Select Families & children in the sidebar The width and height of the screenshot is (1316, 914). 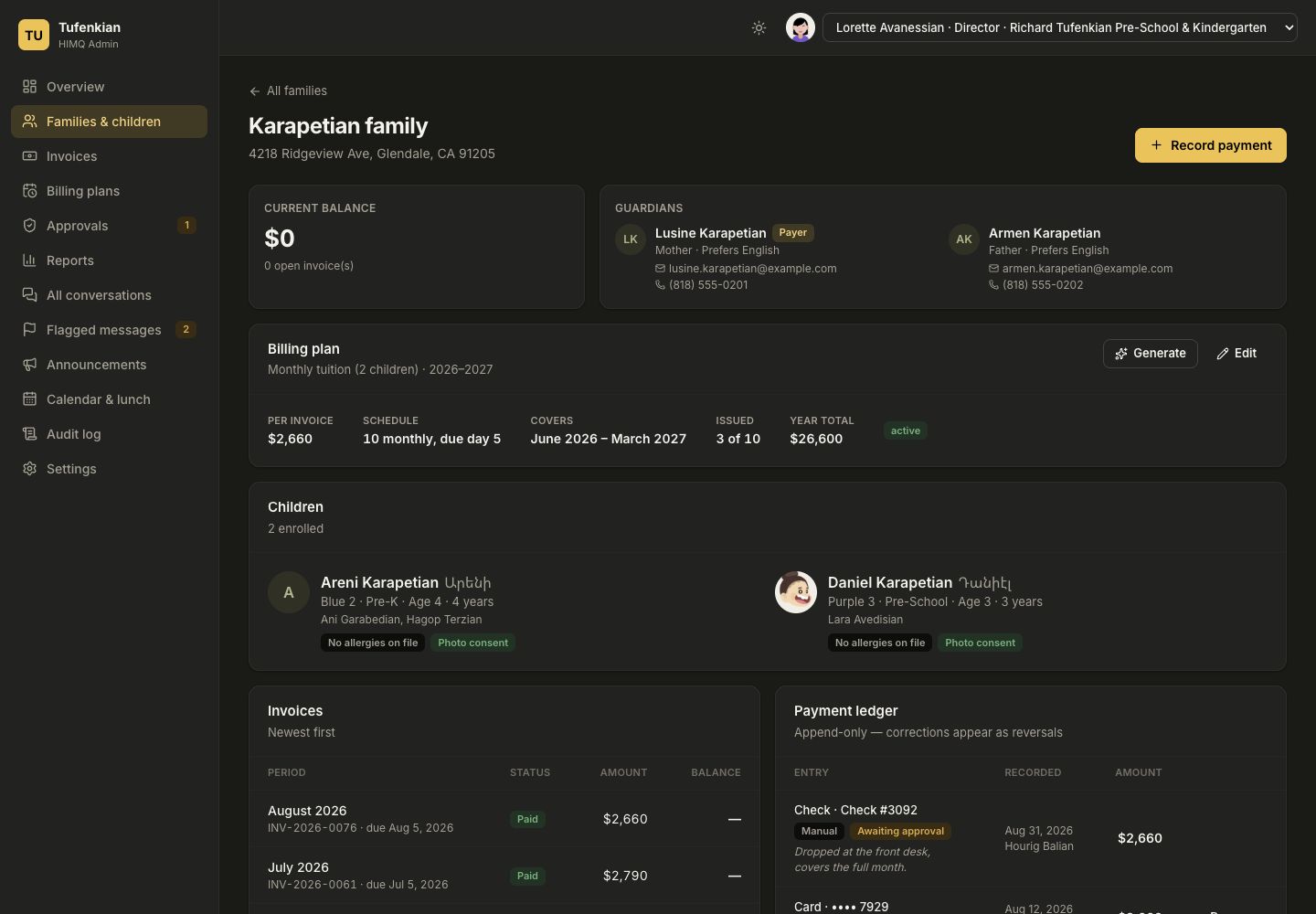coord(109,122)
